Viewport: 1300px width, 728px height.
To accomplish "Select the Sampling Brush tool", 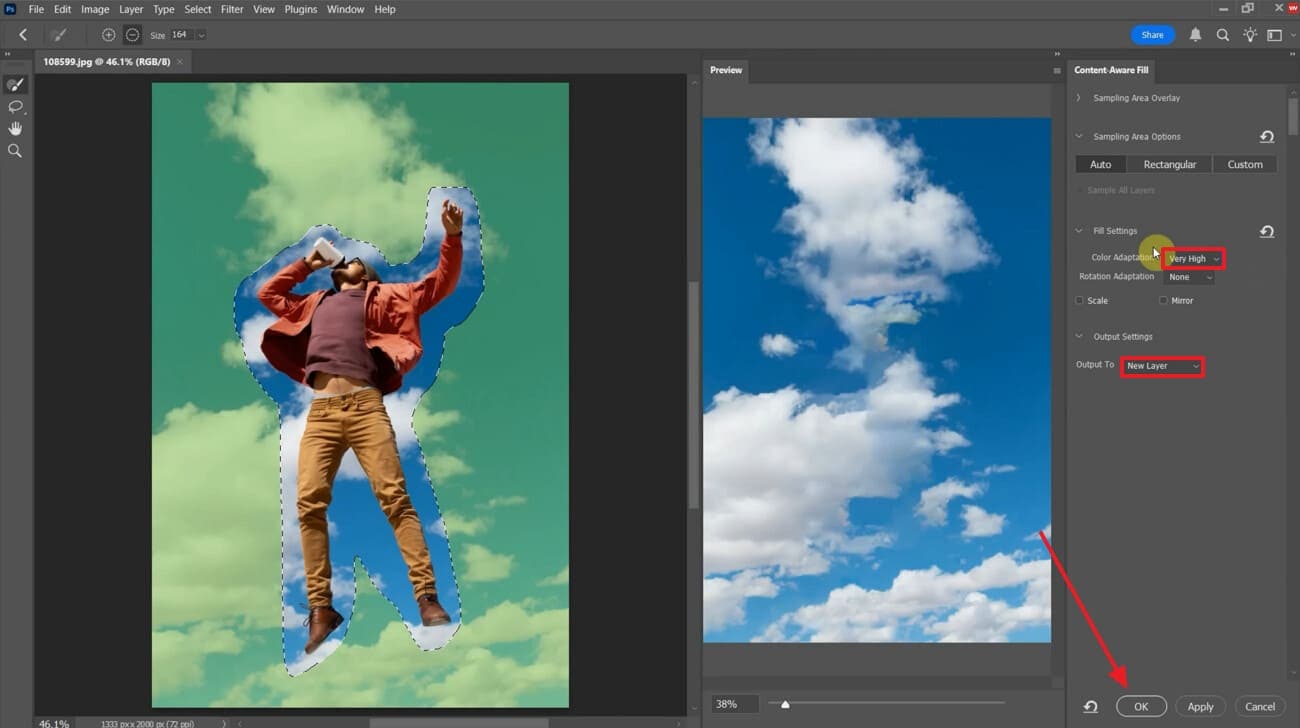I will (x=13, y=84).
